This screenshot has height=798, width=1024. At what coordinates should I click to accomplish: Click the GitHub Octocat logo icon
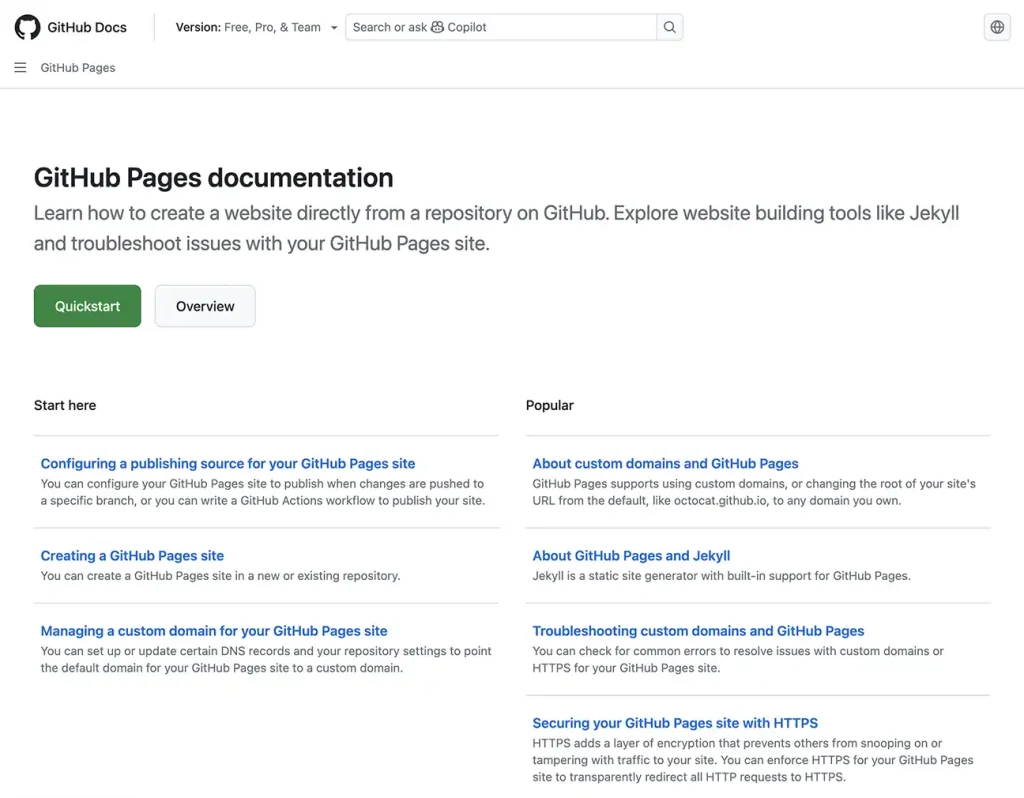pyautogui.click(x=27, y=27)
